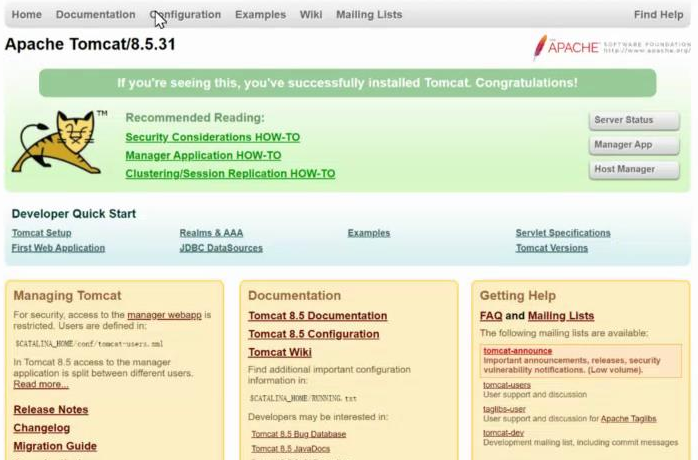This screenshot has width=698, height=460.
Task: Open tomcat-users mailing list link
Action: (507, 385)
